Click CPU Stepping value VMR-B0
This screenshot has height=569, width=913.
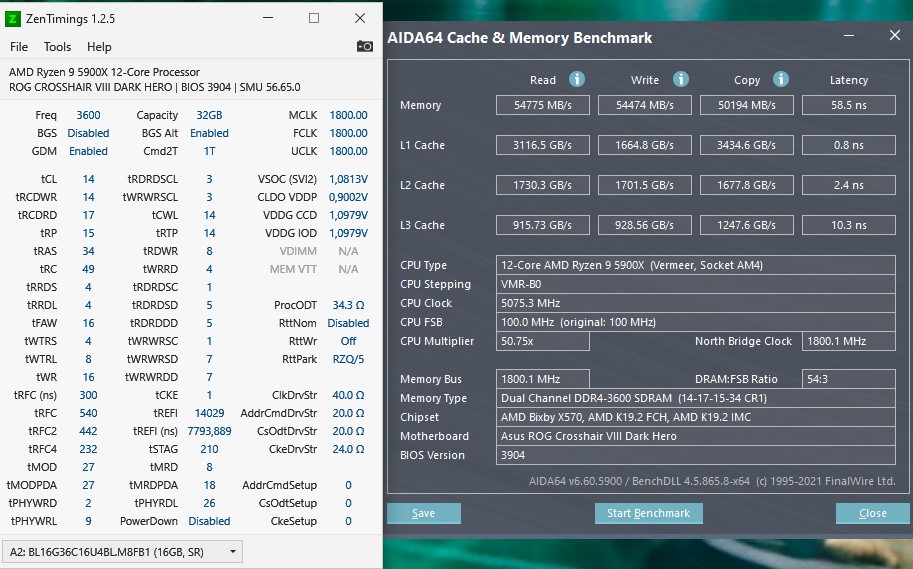point(696,284)
